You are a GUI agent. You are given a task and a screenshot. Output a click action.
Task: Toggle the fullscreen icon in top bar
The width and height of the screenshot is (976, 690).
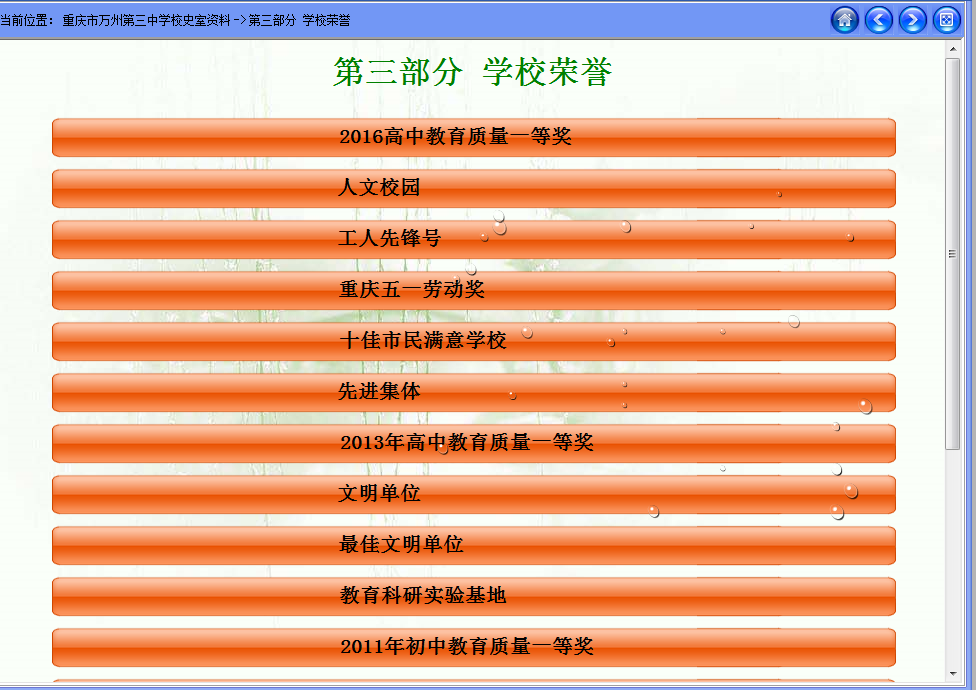coord(946,21)
